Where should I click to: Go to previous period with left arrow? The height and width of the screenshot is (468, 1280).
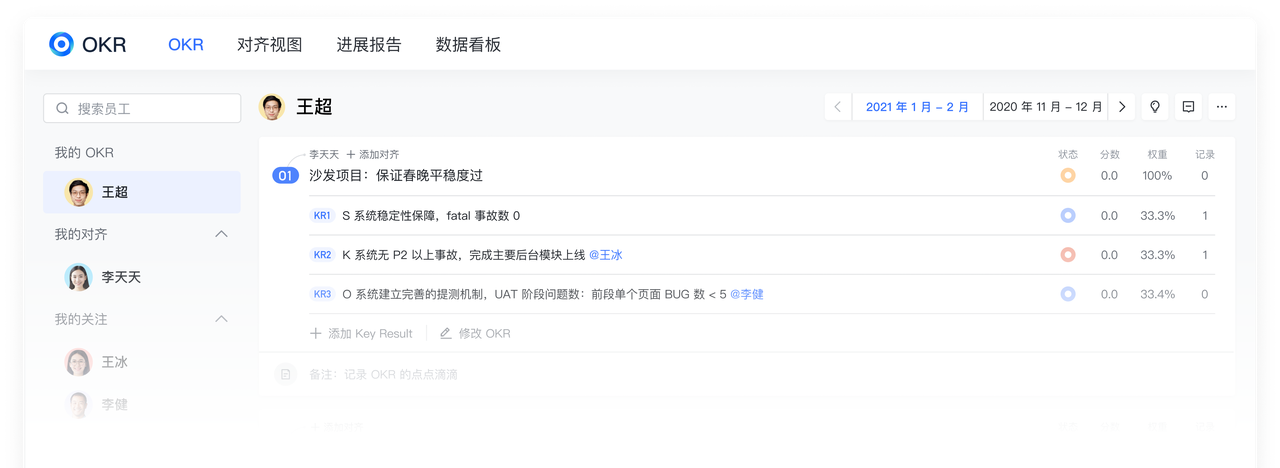click(838, 107)
